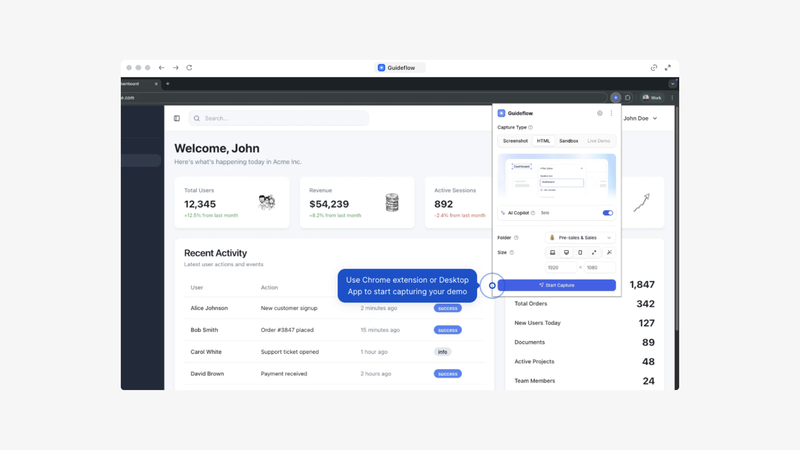Expand the tab search chevron in tab strip
The image size is (800, 450).
[x=672, y=84]
